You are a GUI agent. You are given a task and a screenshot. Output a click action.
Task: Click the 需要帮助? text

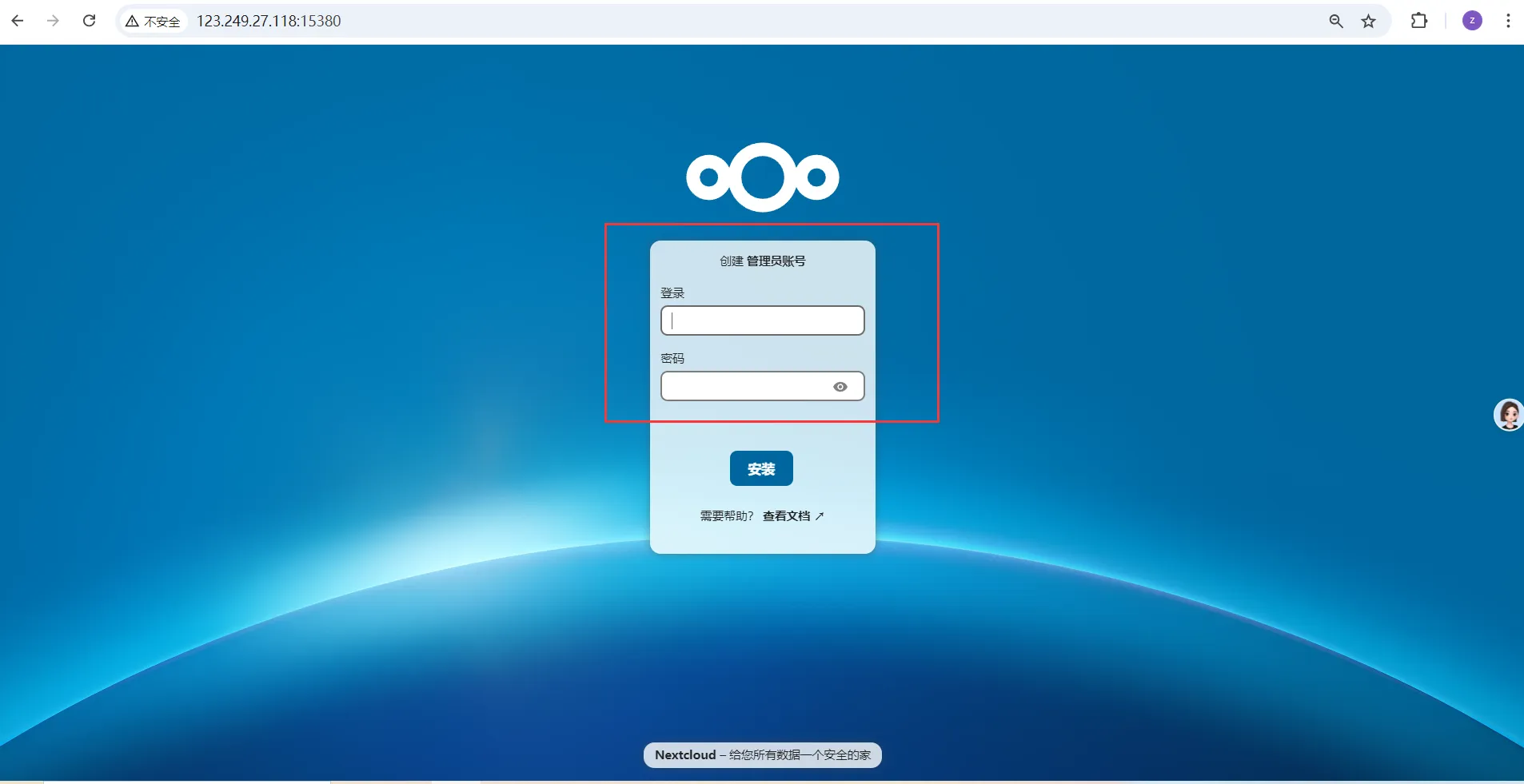point(727,516)
